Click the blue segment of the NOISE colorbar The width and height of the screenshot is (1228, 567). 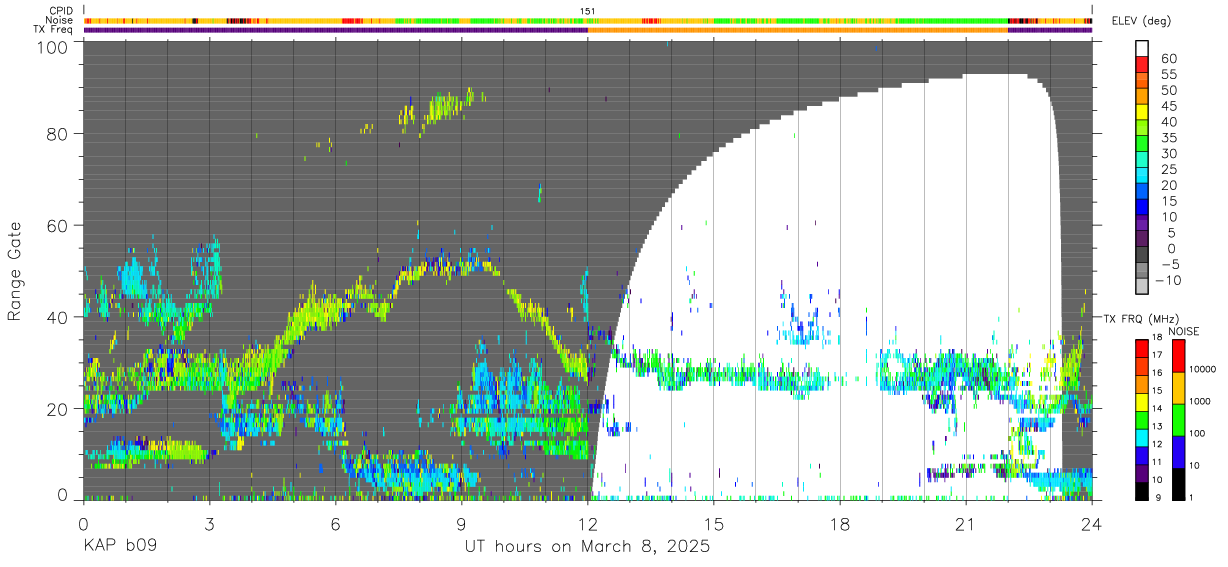1178,452
